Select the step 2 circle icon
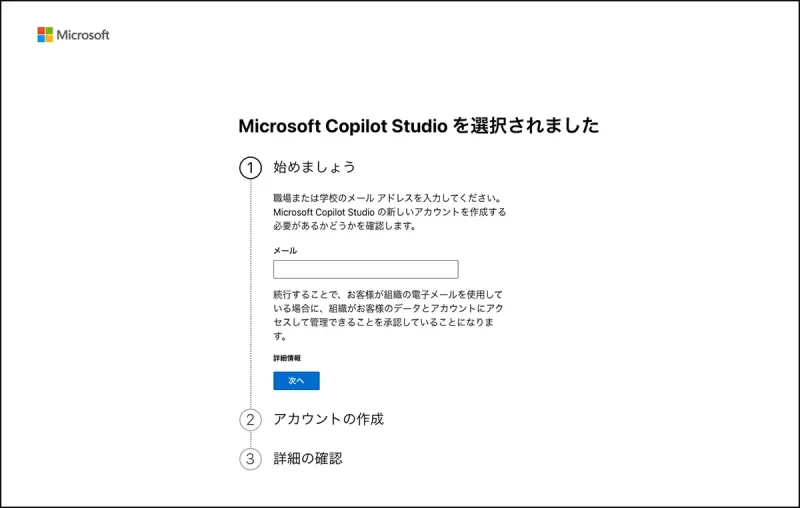 pyautogui.click(x=250, y=420)
